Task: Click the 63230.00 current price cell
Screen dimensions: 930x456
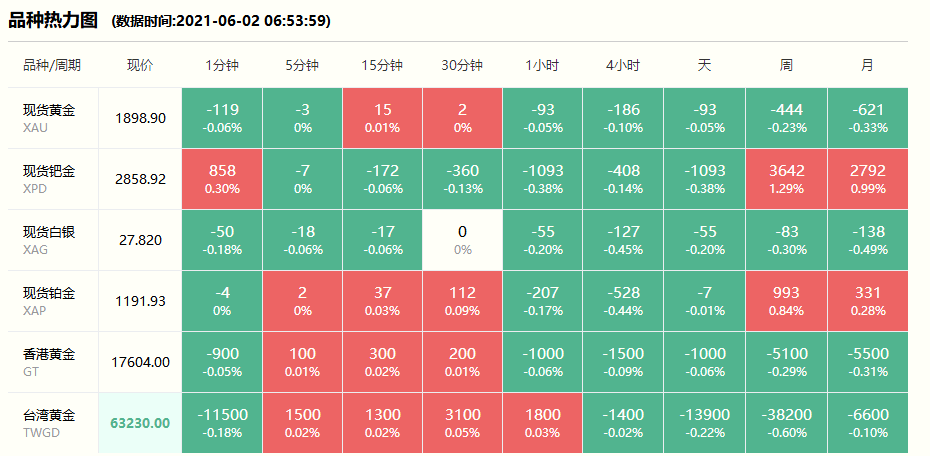Action: [140, 423]
